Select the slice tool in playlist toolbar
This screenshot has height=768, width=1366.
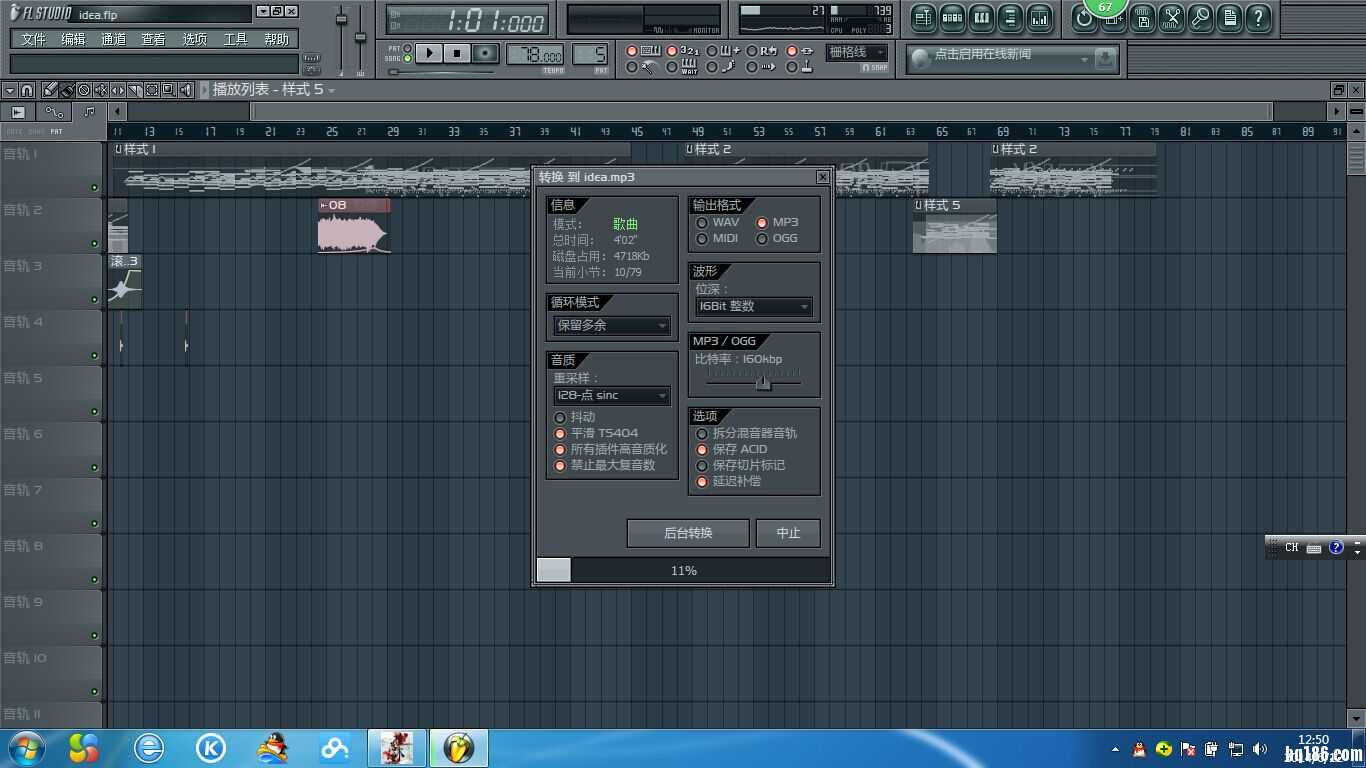coord(135,90)
